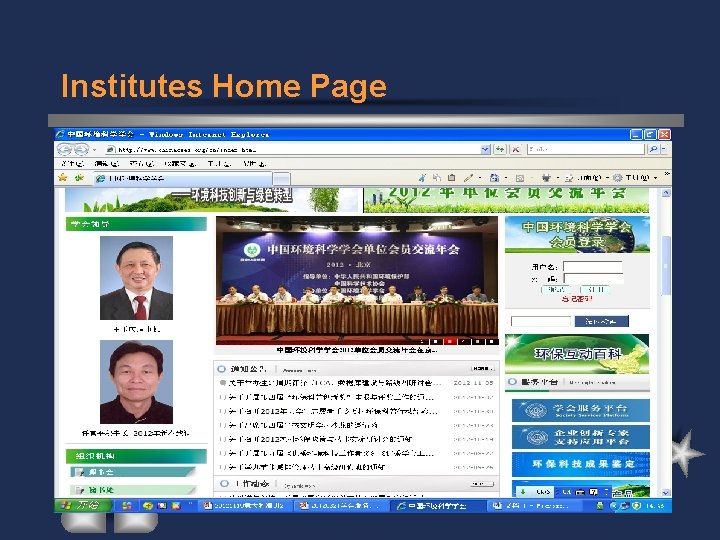Click the right reset button in login box
Viewport: 720px width, 540px height.
pos(595,289)
